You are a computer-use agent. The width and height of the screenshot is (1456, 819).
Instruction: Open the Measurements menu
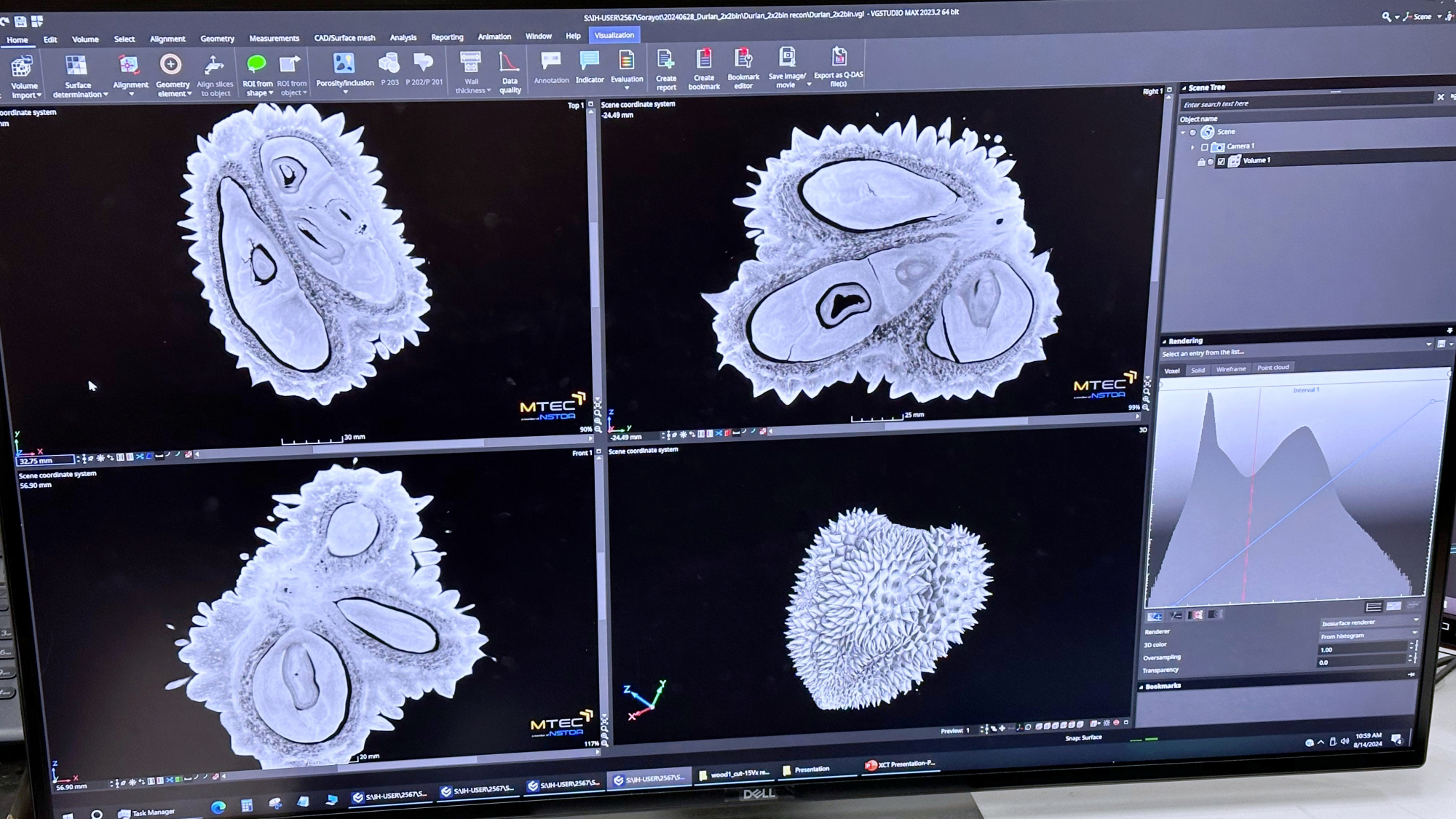coord(274,38)
